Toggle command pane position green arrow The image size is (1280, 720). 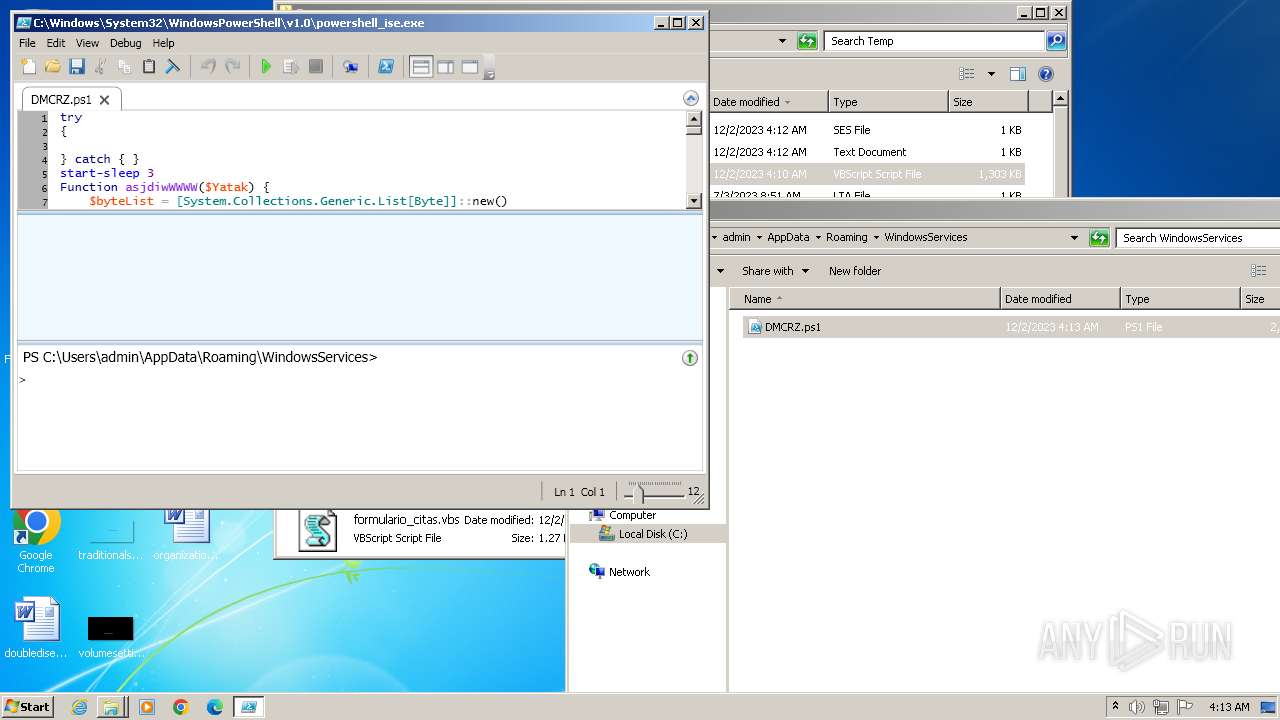coord(690,358)
